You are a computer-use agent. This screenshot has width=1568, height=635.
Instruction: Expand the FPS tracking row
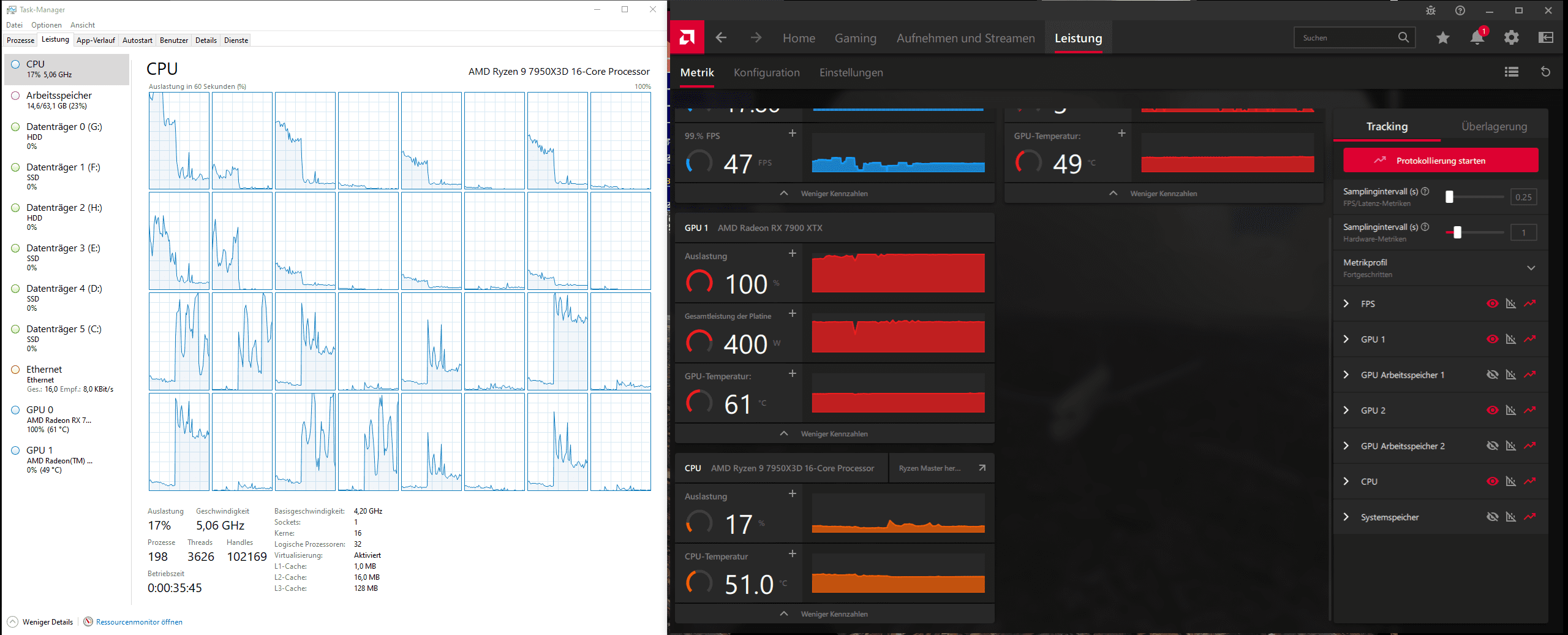(x=1346, y=303)
